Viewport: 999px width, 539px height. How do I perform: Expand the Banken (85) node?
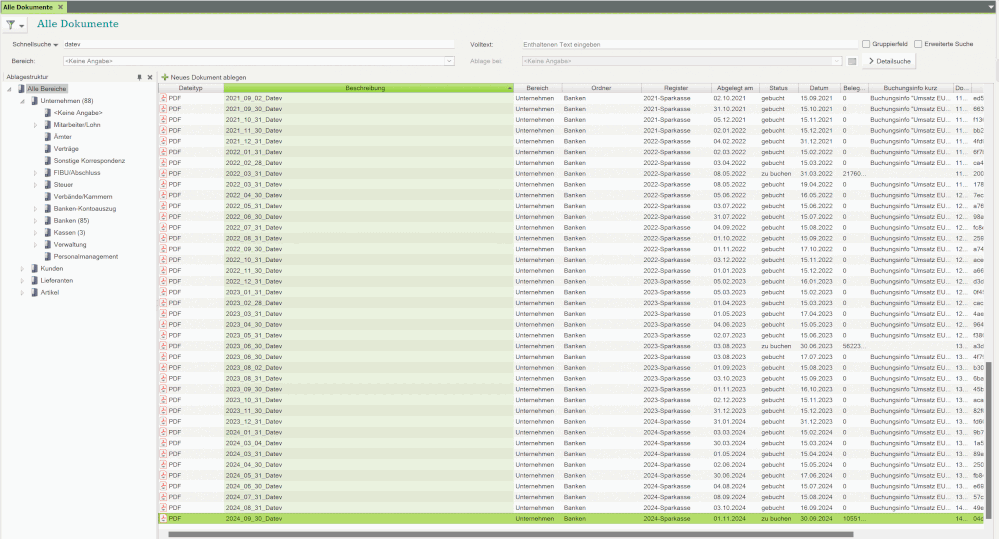[x=36, y=220]
